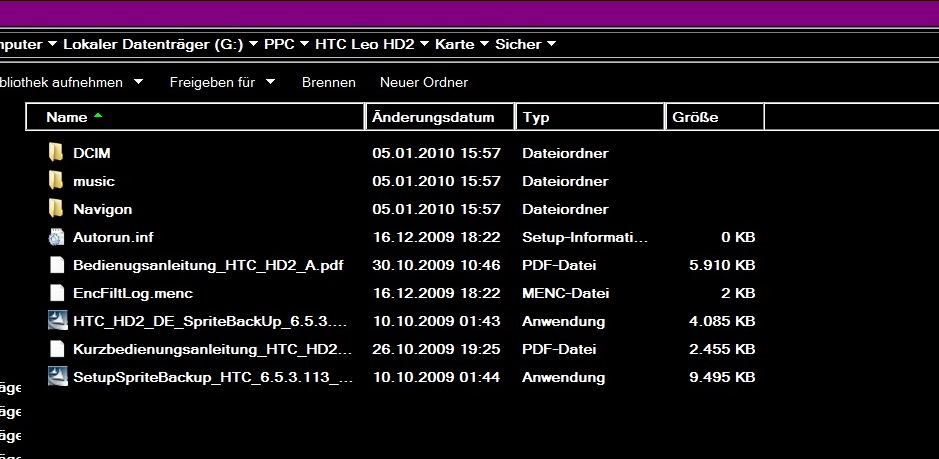Click the Neuer Ordner toolbar button
The image size is (939, 459).
coord(424,82)
